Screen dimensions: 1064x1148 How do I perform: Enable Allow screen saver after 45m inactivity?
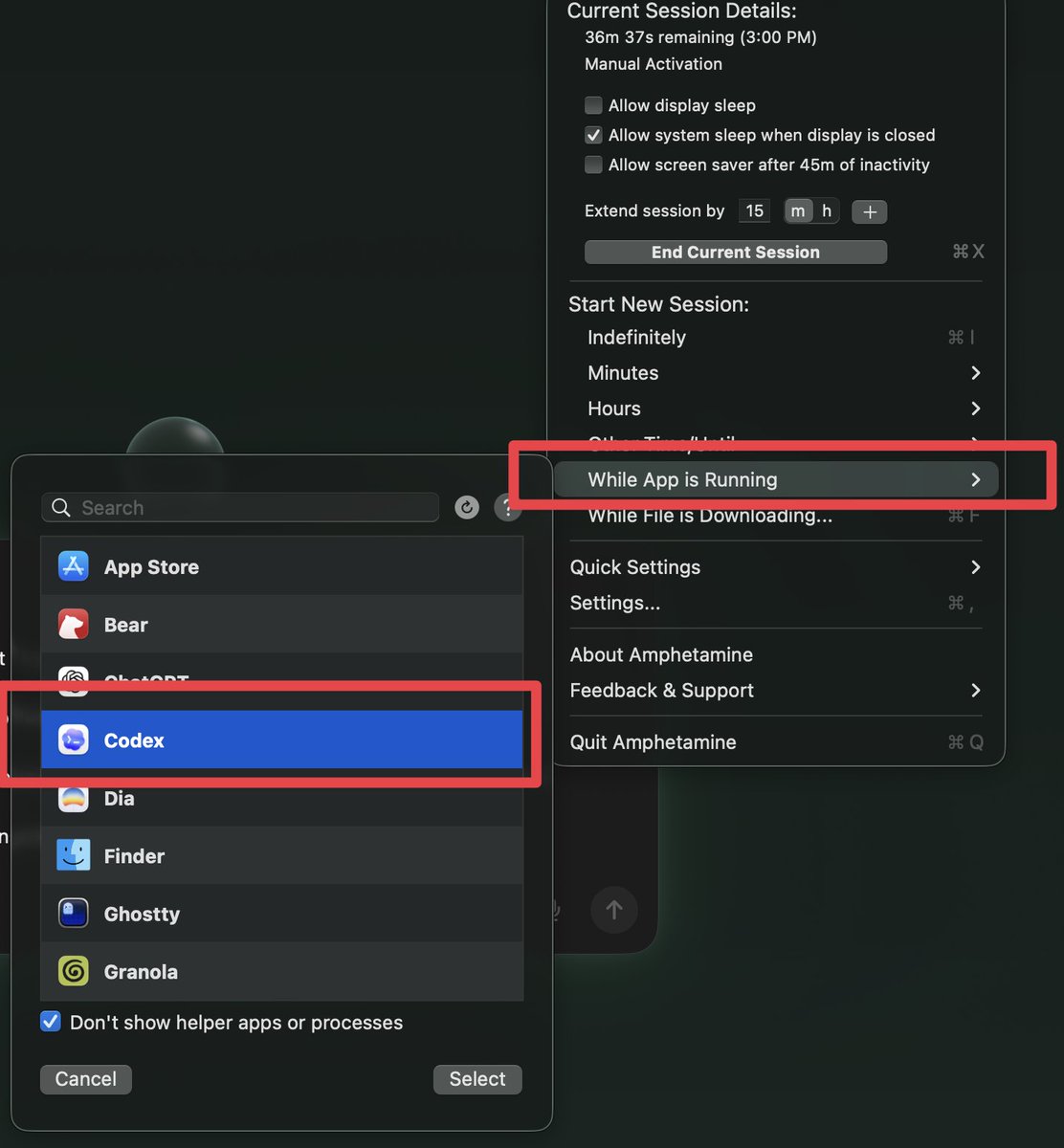pos(593,165)
